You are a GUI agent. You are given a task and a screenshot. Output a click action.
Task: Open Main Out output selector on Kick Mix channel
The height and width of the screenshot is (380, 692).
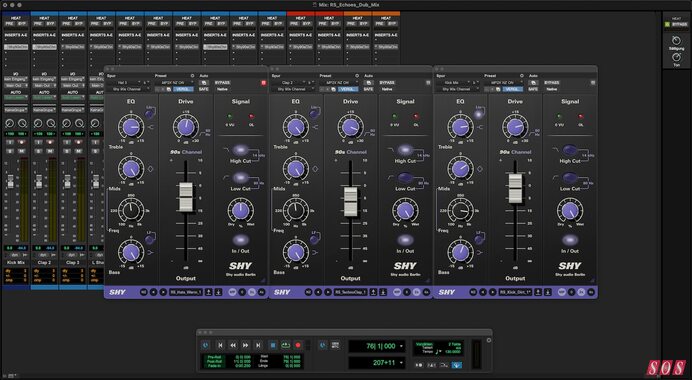[16, 86]
